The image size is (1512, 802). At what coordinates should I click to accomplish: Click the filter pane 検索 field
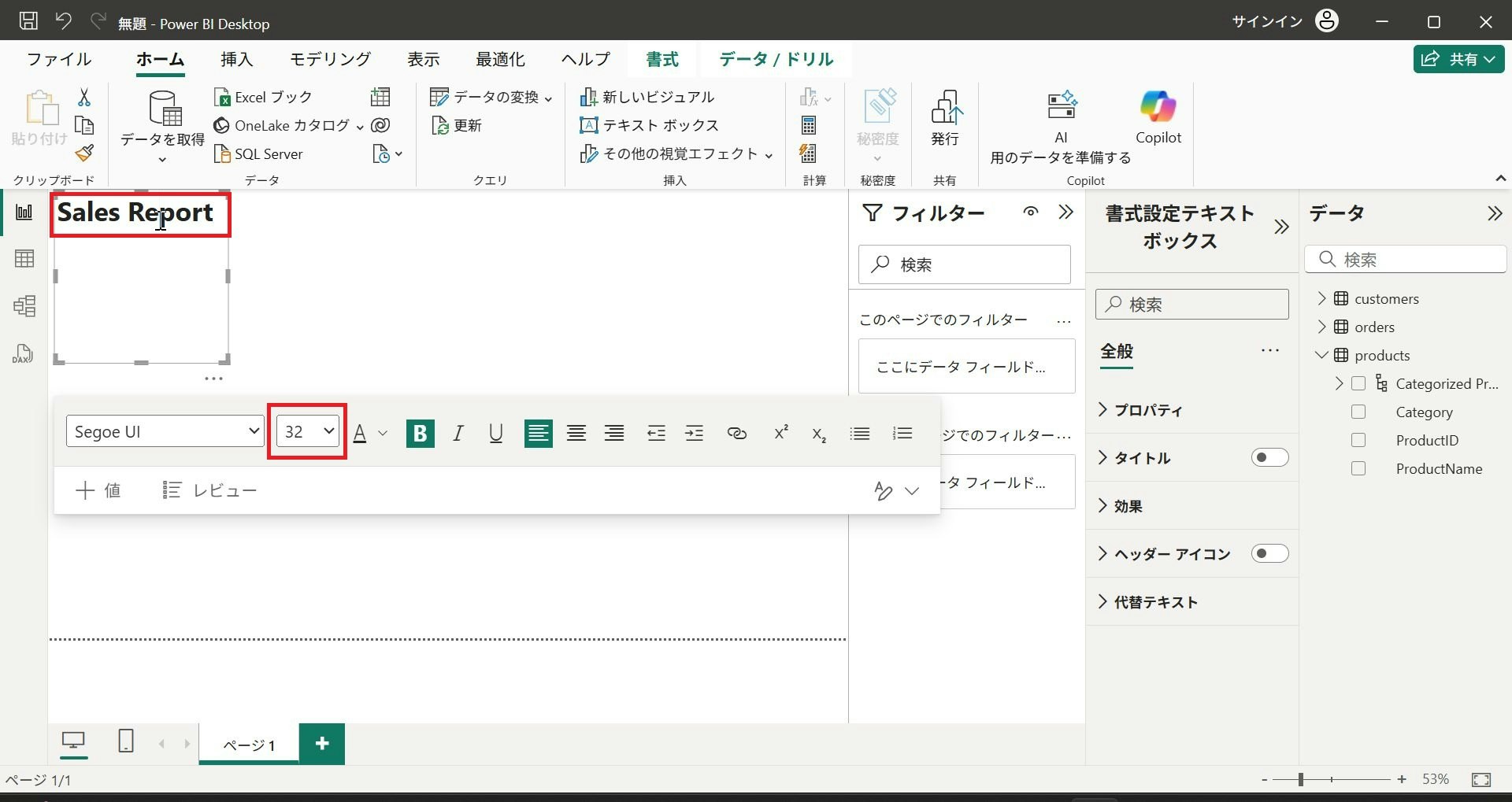pyautogui.click(x=965, y=264)
